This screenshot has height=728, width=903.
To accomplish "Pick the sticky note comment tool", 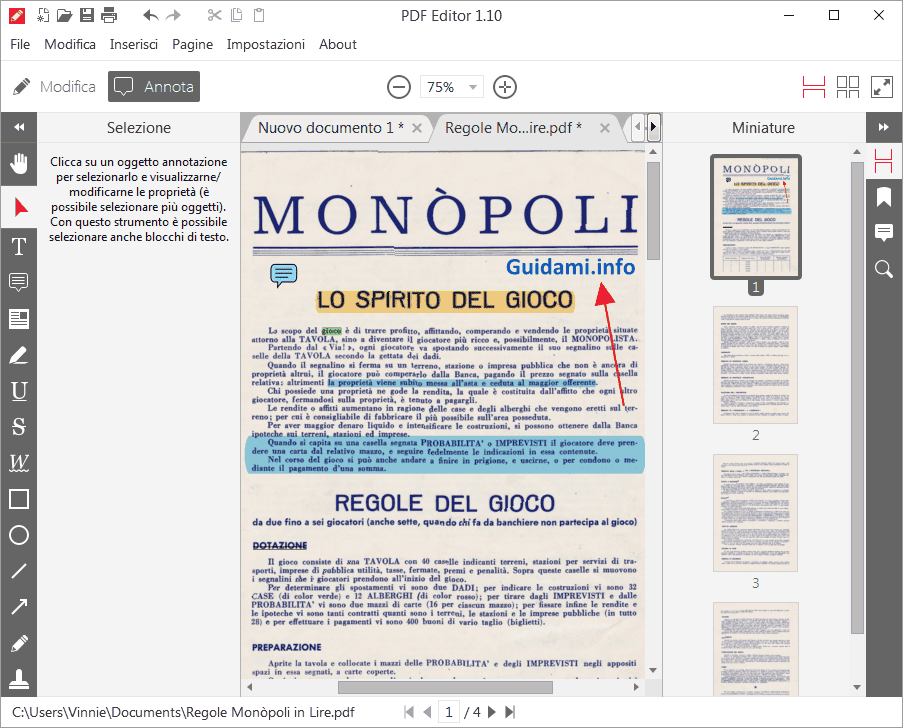I will pyautogui.click(x=19, y=282).
